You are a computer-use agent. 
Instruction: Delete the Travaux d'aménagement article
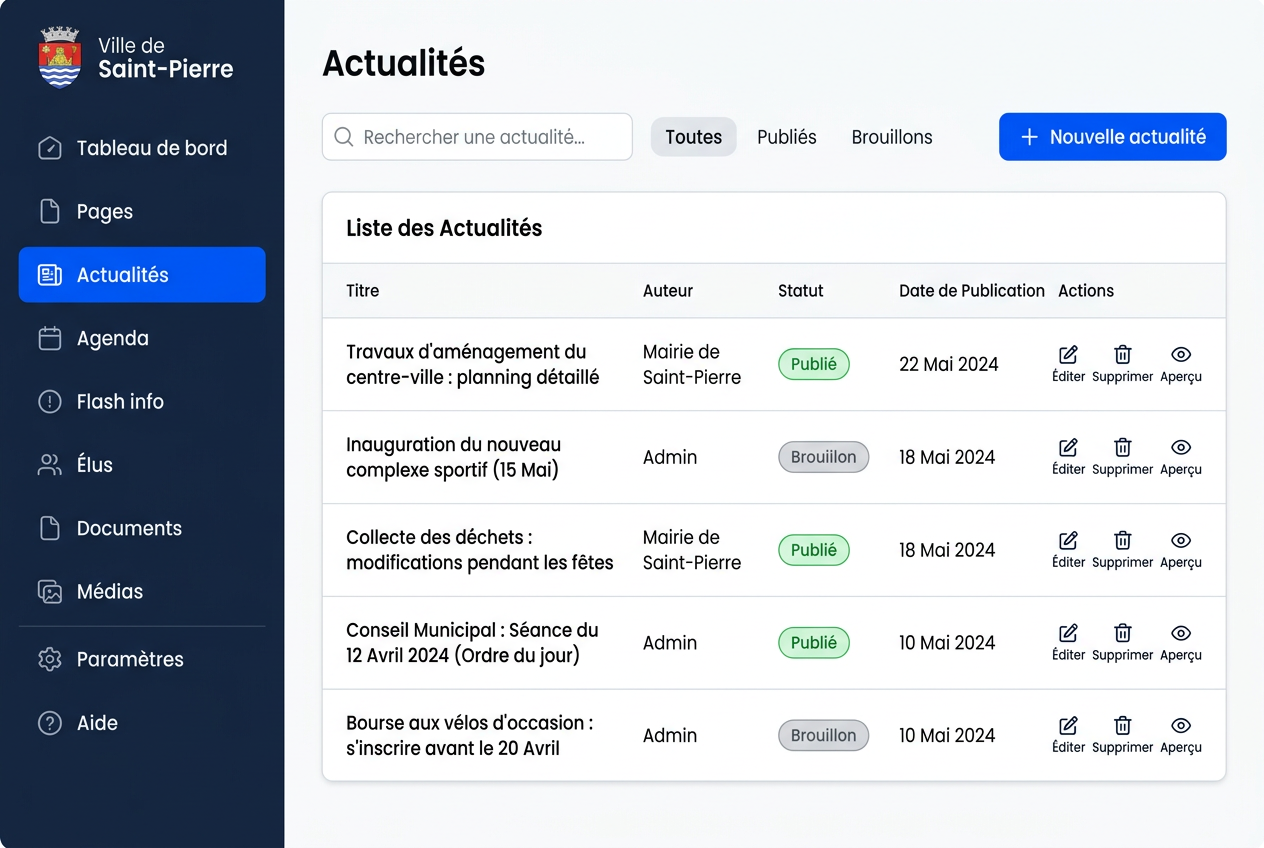[1123, 364]
